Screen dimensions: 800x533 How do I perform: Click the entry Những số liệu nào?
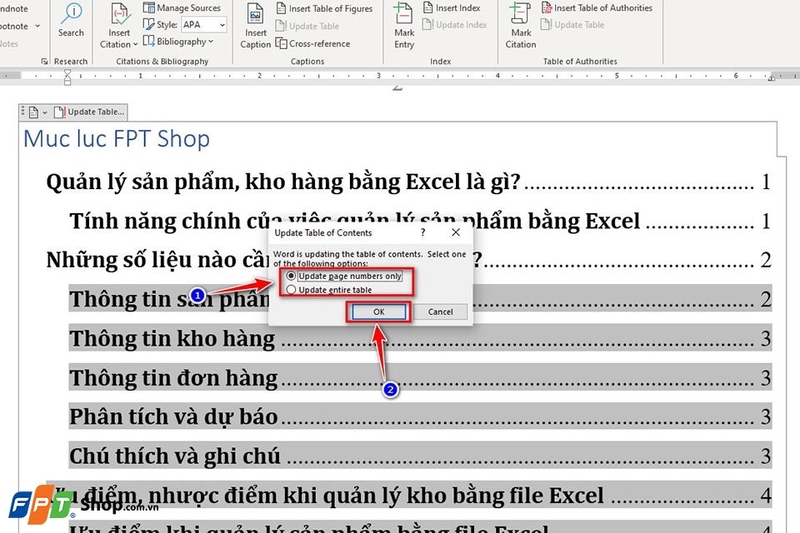point(408,260)
